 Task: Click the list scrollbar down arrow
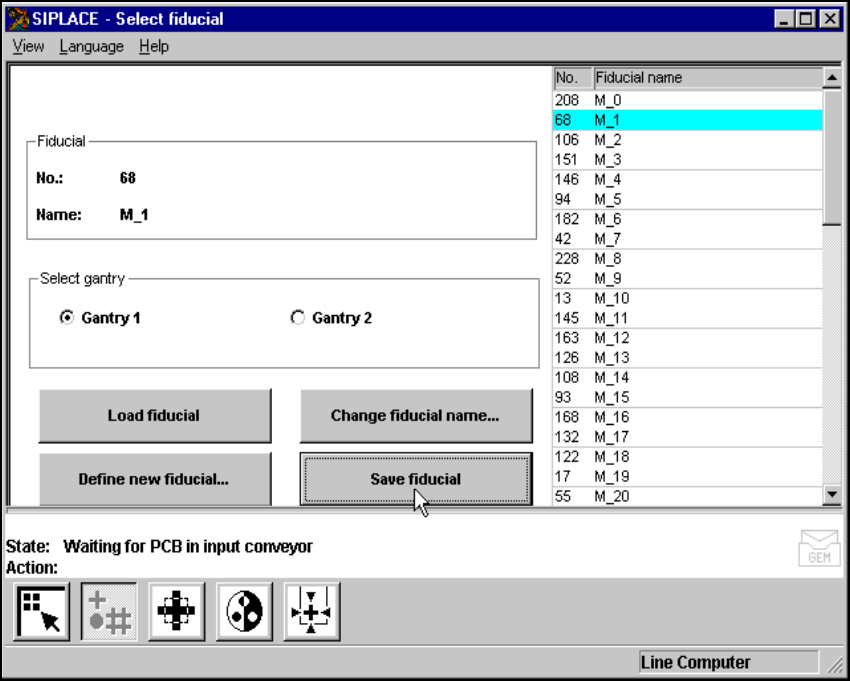(x=832, y=494)
